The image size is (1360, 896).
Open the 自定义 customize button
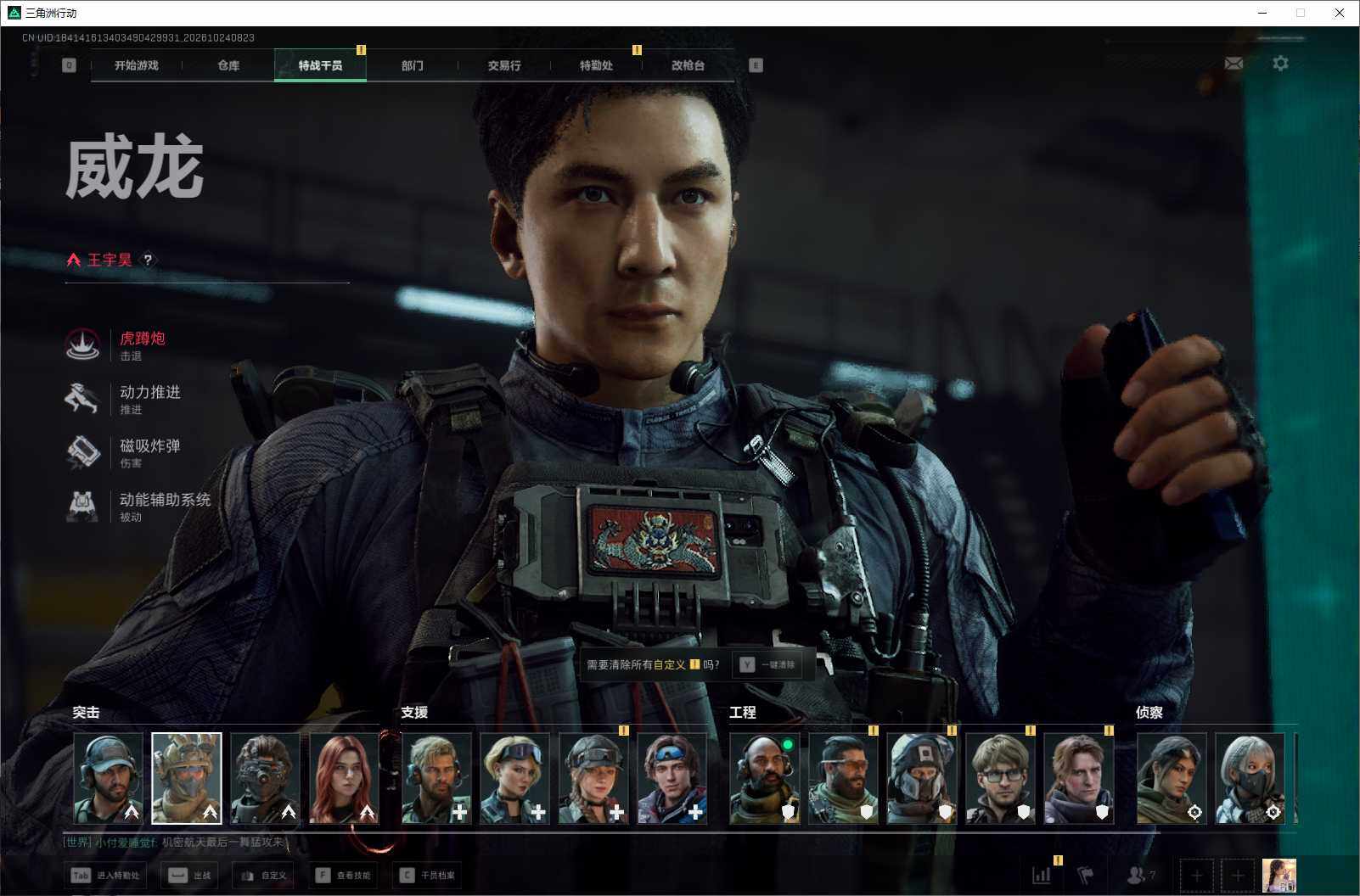point(263,876)
